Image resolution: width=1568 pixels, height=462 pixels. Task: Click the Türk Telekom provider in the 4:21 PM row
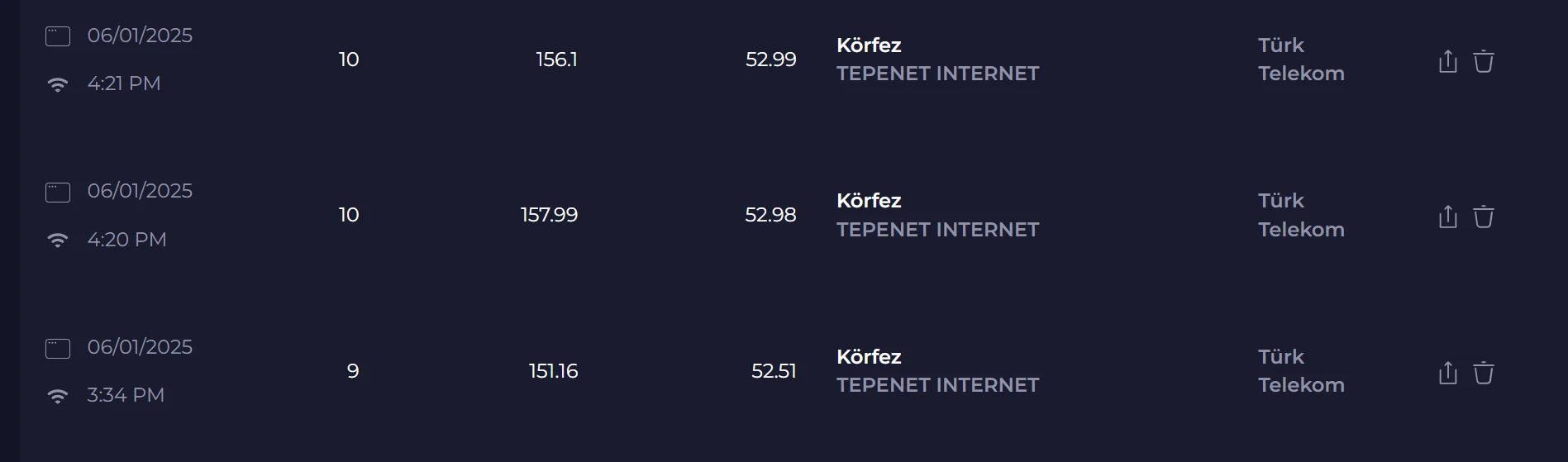tap(1300, 60)
